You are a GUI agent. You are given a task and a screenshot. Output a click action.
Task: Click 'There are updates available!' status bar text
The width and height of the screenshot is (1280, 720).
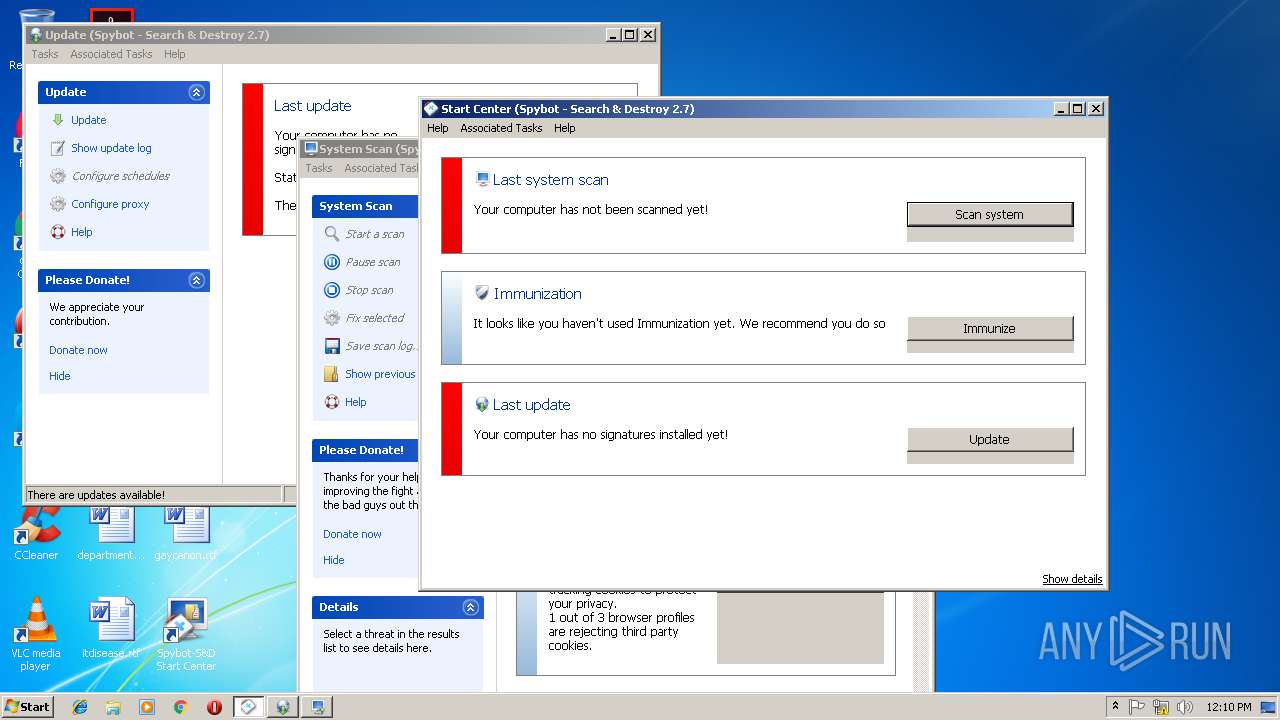click(96, 495)
